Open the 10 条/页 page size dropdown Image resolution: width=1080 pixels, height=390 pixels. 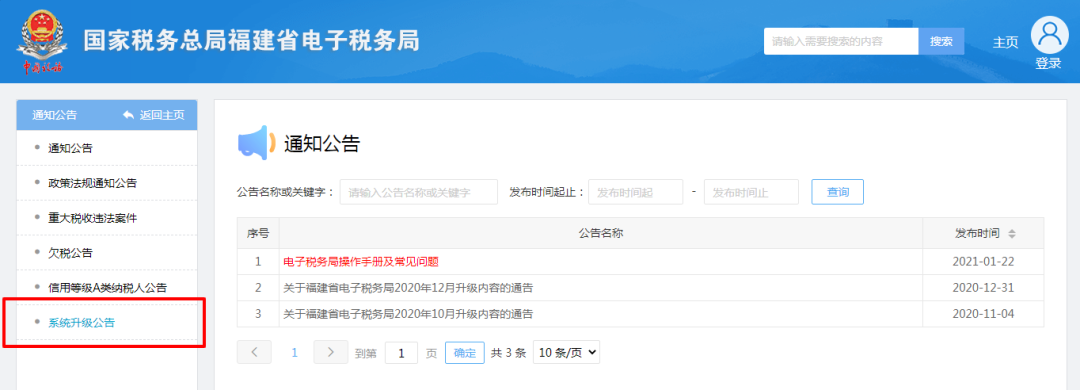click(567, 352)
